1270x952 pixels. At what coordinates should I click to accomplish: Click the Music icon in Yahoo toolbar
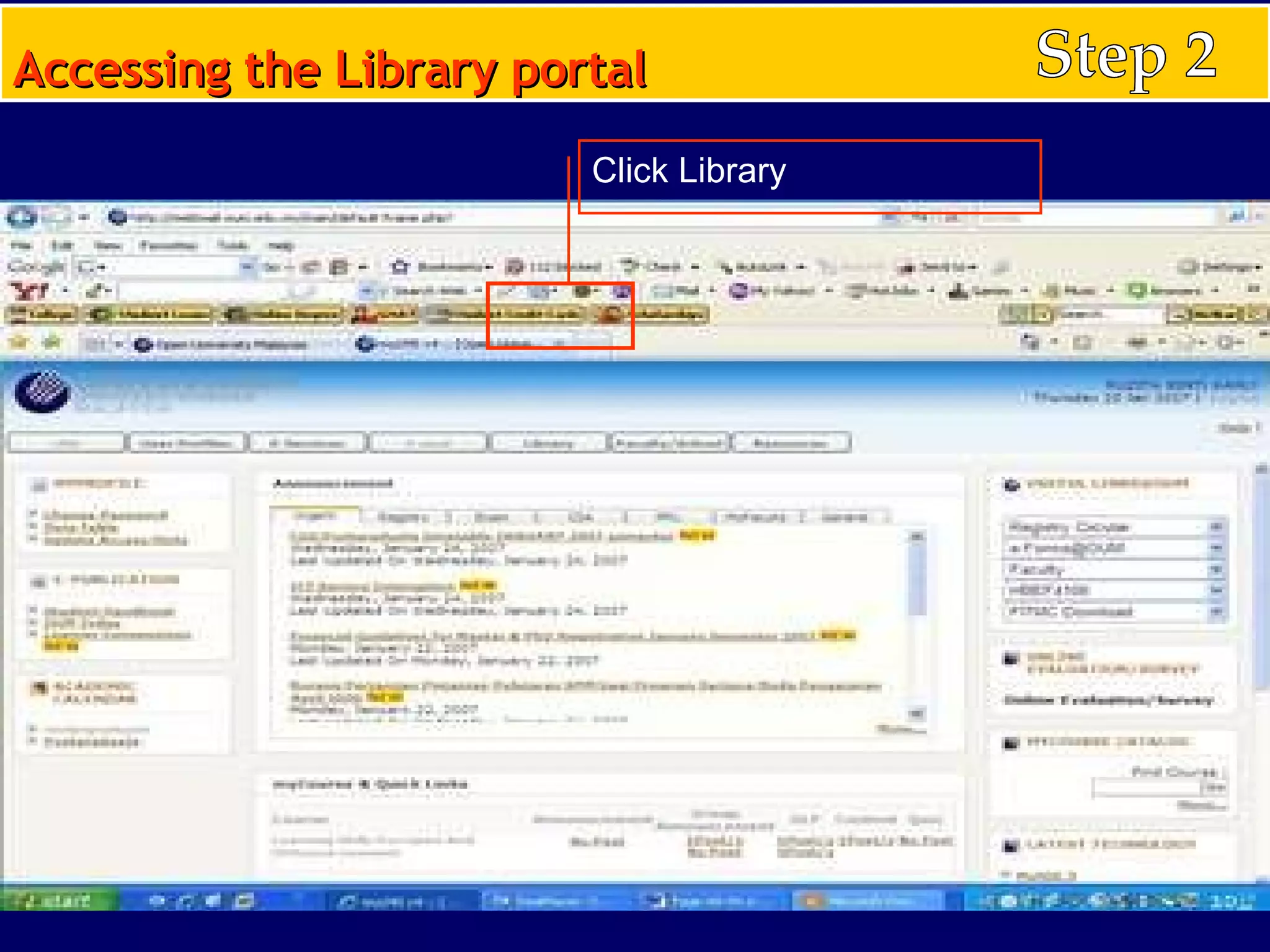pyautogui.click(x=1052, y=290)
